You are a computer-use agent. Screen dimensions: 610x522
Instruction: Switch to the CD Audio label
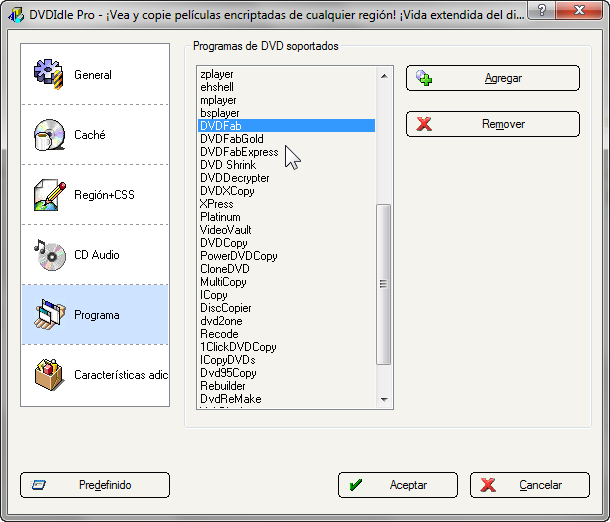point(96,255)
